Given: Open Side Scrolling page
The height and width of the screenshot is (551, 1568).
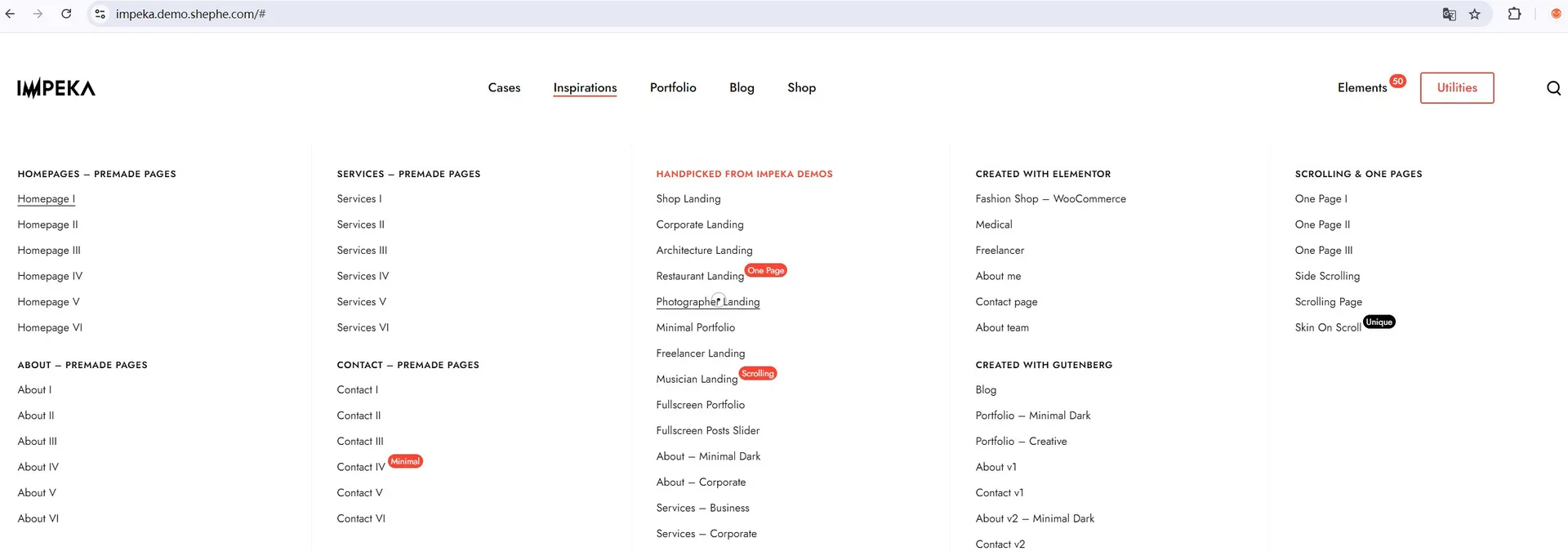Looking at the screenshot, I should pos(1327,276).
